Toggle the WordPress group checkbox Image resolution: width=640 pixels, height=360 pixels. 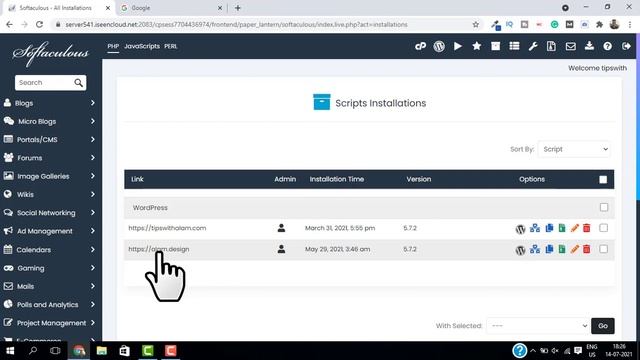pyautogui.click(x=604, y=207)
